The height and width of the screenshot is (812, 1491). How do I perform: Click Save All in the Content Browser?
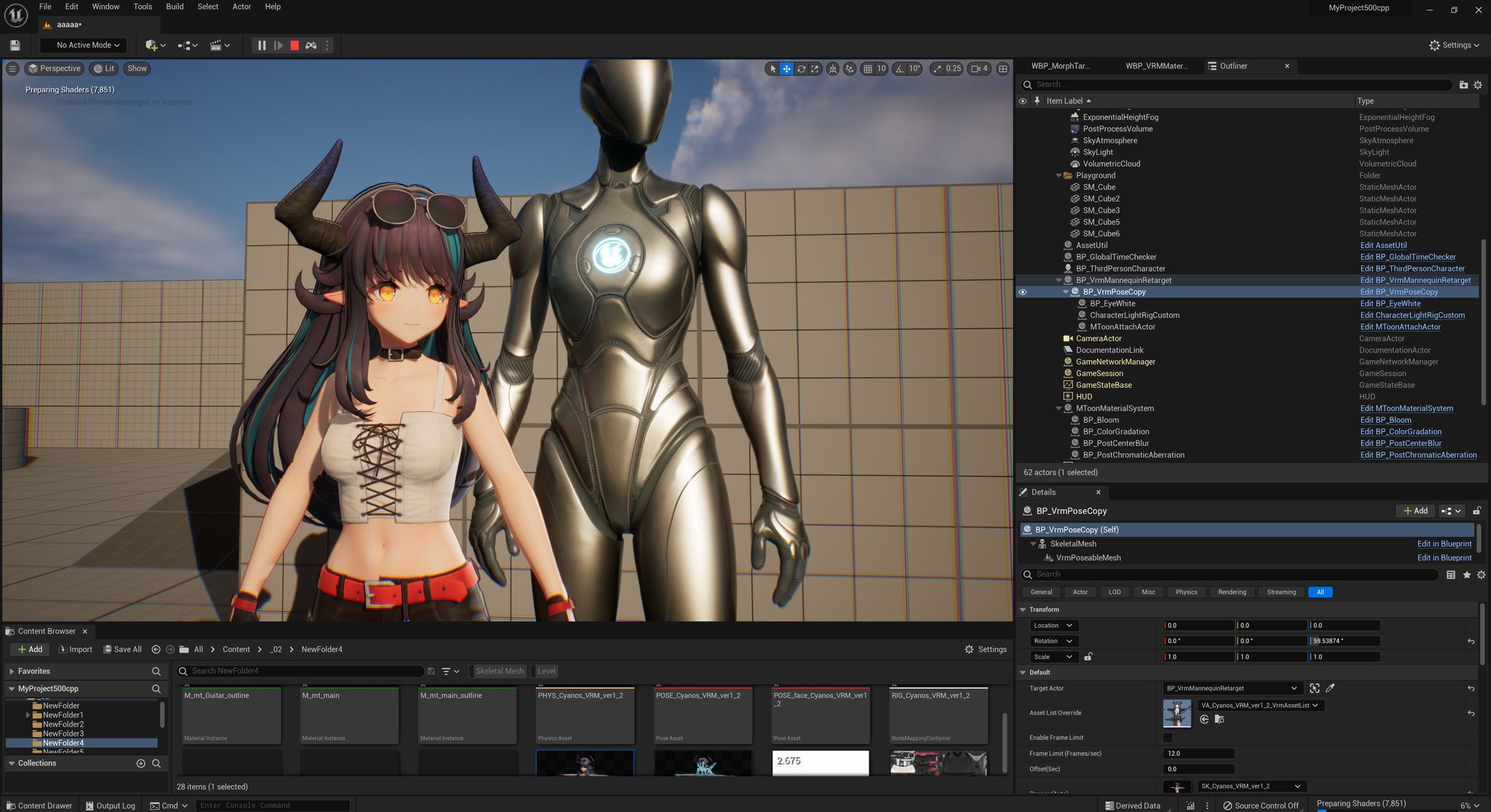[x=122, y=649]
